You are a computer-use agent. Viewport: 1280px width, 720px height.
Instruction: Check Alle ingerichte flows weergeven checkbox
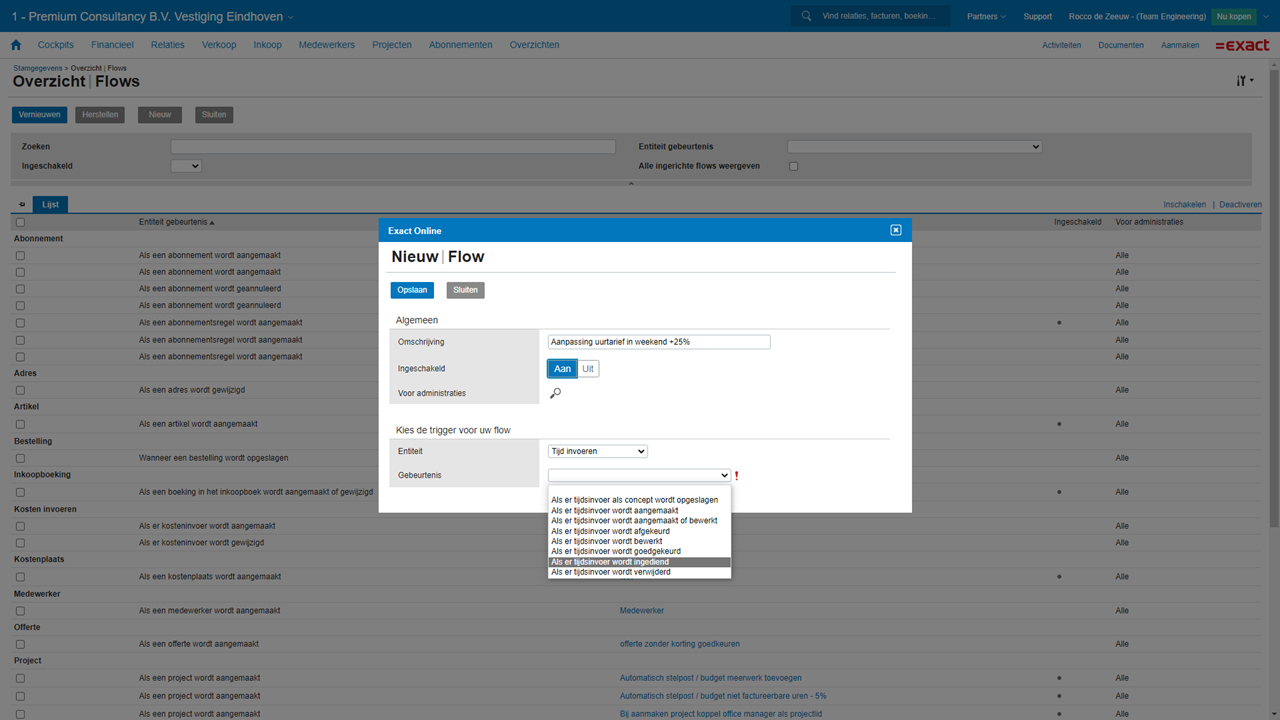(794, 166)
